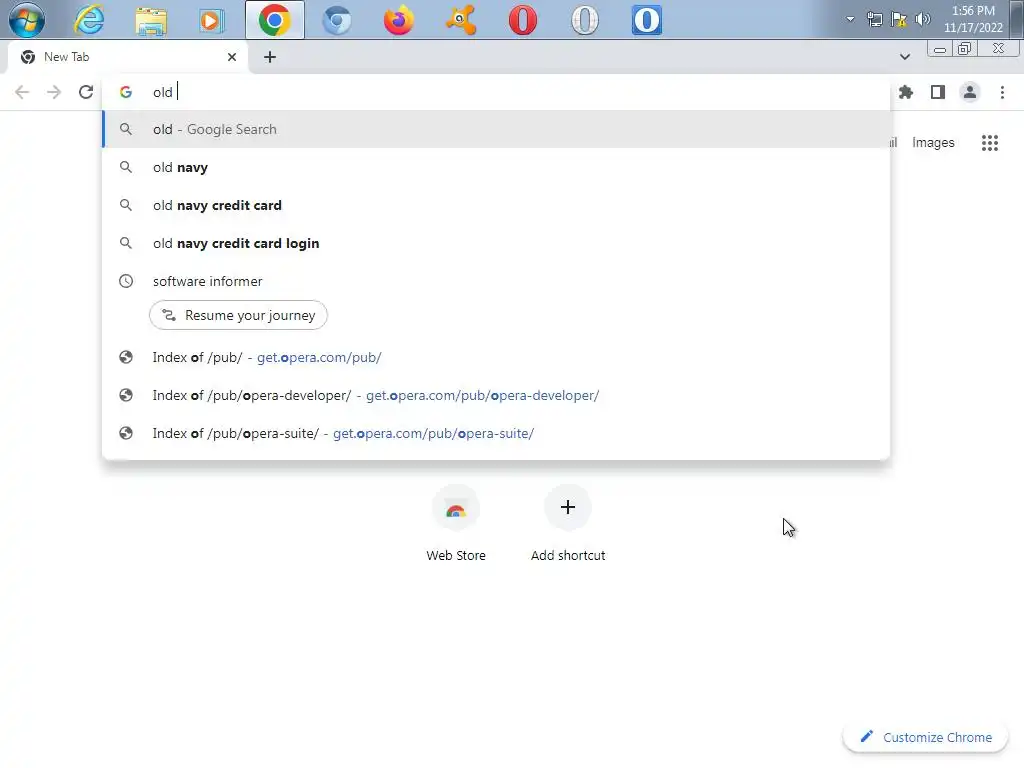Image resolution: width=1024 pixels, height=768 pixels.
Task: Open the tab search chevron dropdown
Action: 904,57
